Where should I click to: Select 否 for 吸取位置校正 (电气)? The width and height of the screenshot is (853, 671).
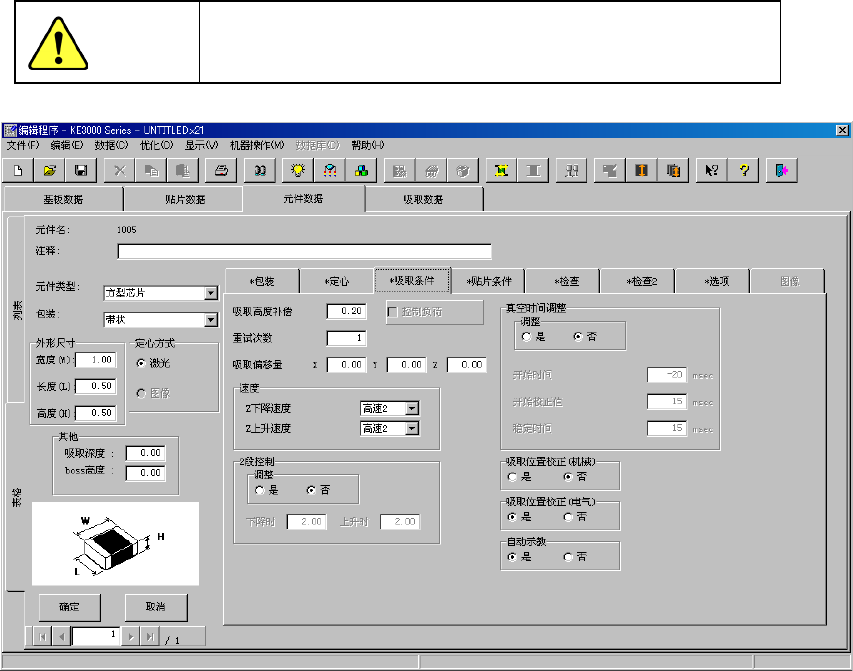(568, 517)
